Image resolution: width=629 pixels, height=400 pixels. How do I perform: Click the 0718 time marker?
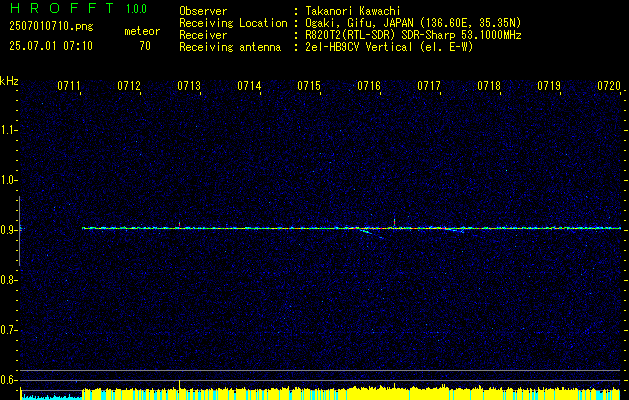[x=489, y=86]
